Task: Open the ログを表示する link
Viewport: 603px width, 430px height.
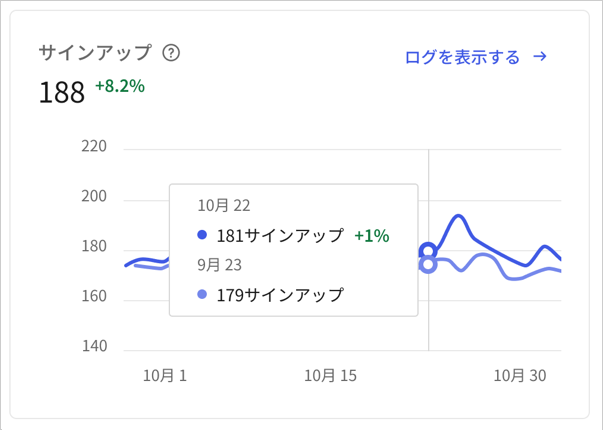Action: click(x=476, y=57)
